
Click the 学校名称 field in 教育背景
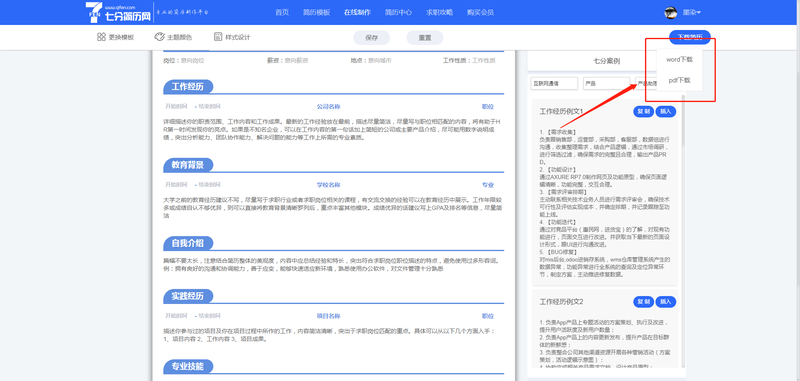click(329, 185)
